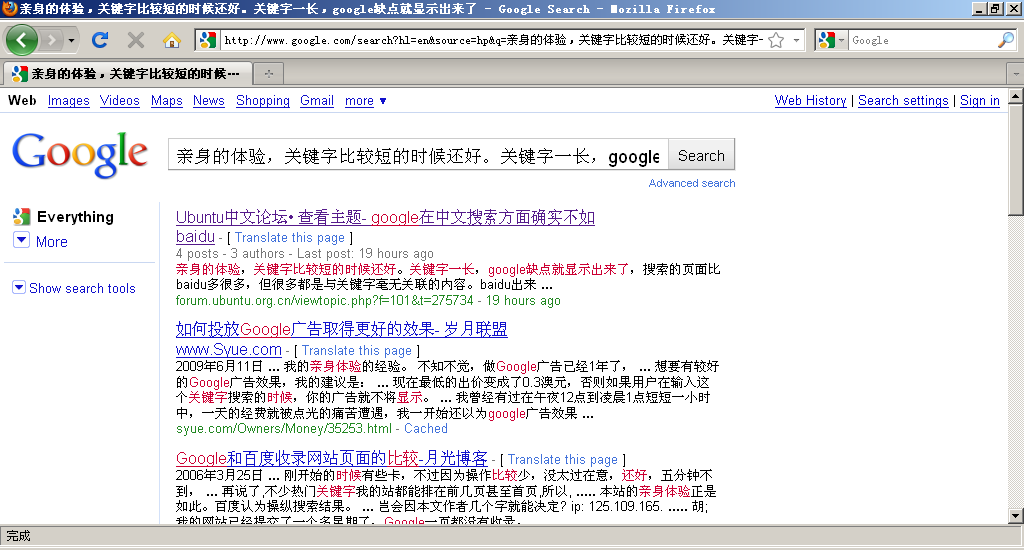1024x550 pixels.
Task: Click the stop loading X icon
Action: [x=136, y=40]
